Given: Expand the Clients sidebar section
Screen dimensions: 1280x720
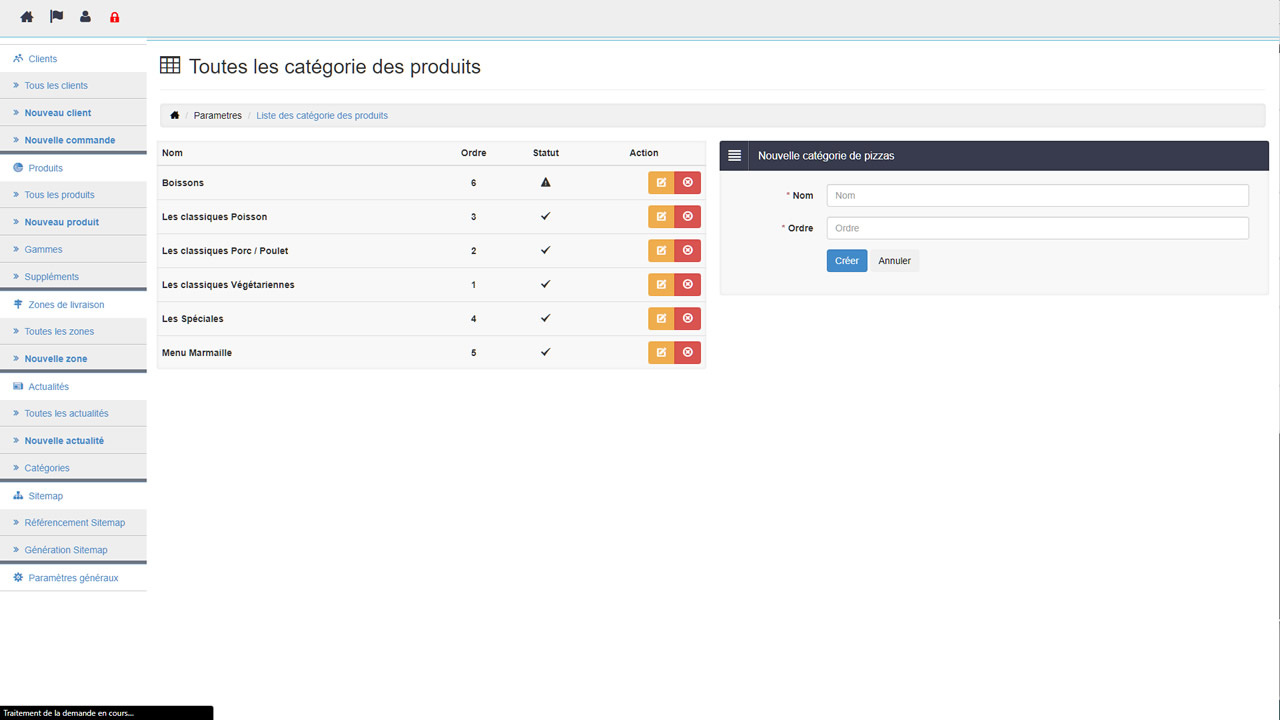Looking at the screenshot, I should [42, 59].
